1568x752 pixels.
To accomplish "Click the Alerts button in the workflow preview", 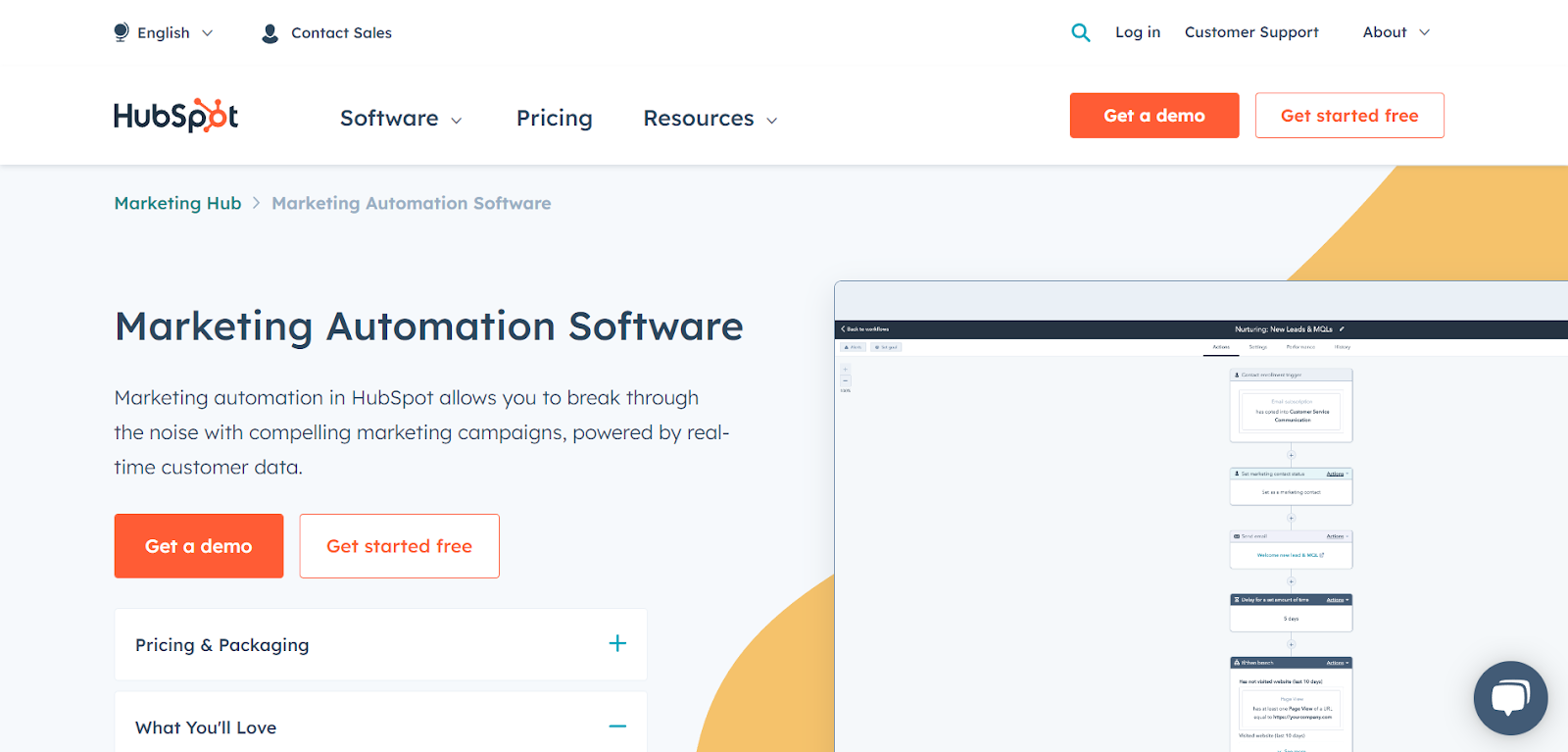I will (853, 347).
